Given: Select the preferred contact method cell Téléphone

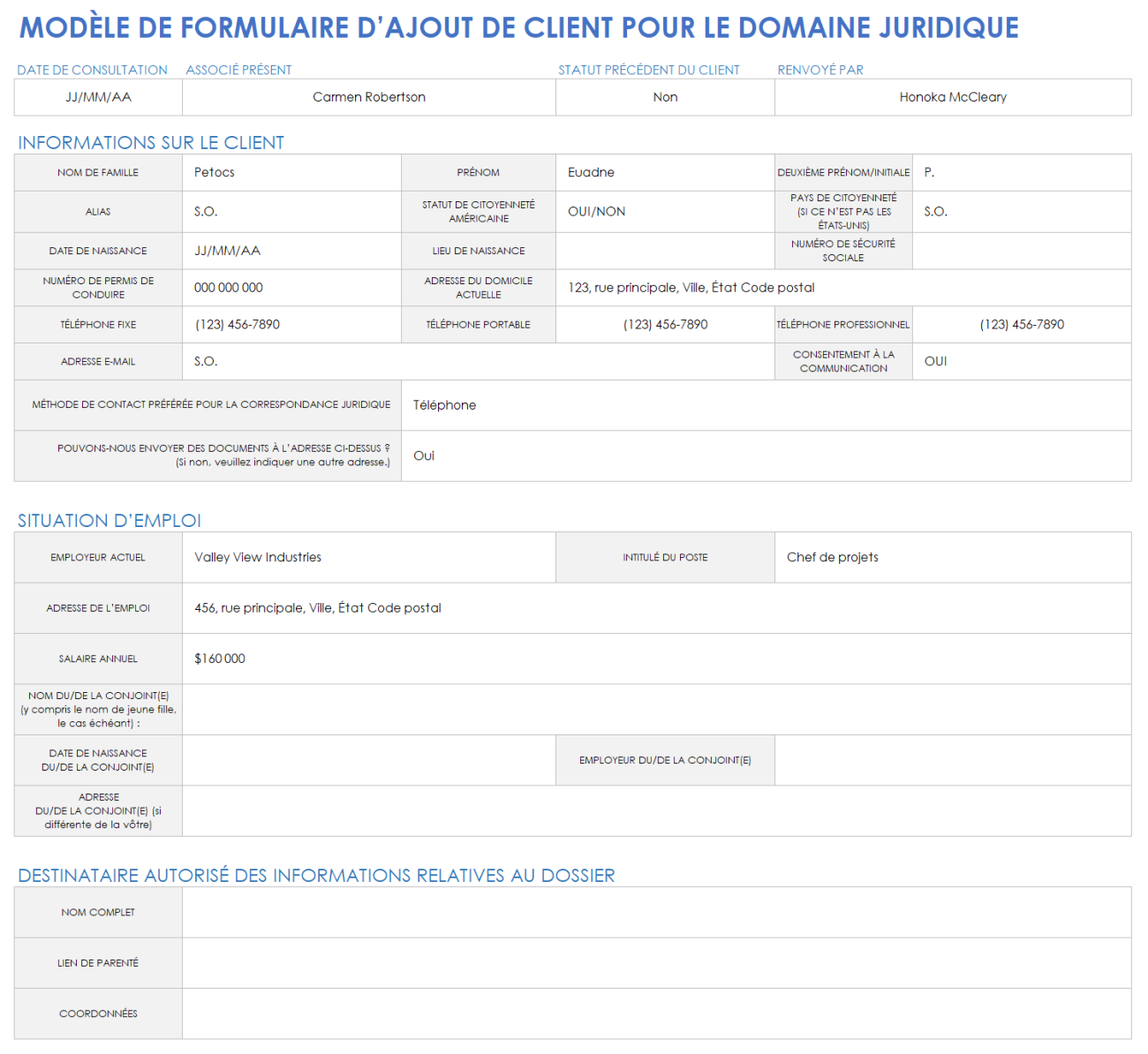Looking at the screenshot, I should click(x=768, y=405).
